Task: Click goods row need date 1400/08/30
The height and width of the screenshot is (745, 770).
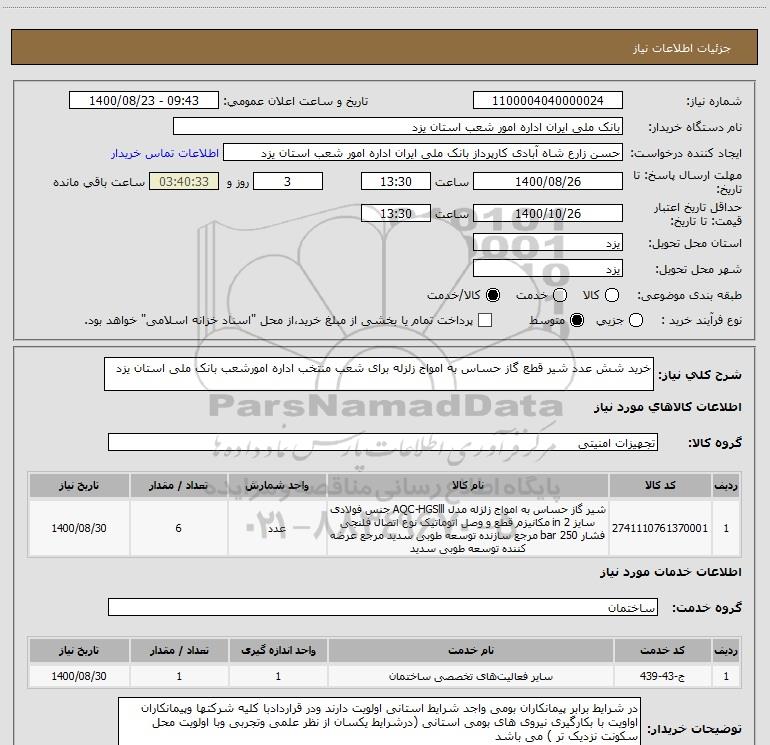Action: coord(79,528)
